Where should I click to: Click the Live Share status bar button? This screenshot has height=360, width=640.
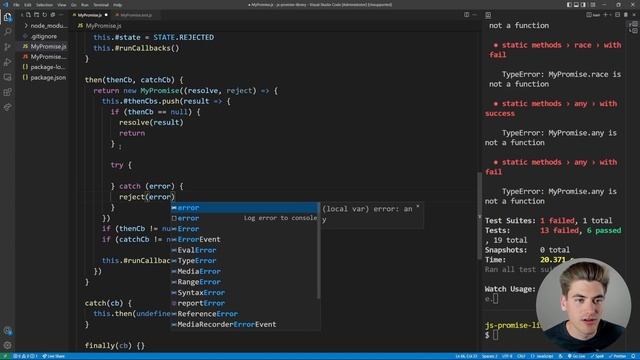54,356
